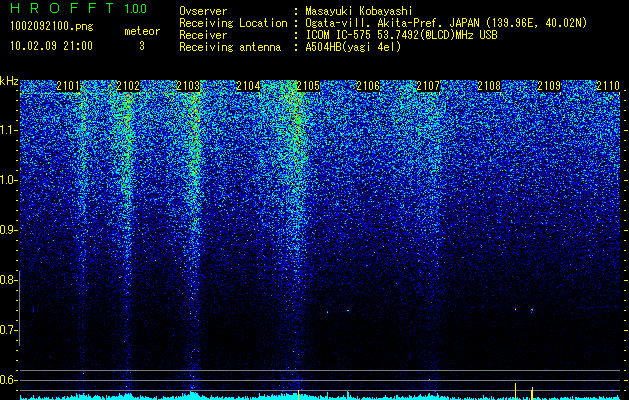The height and width of the screenshot is (400, 629).
Task: Select the 2105 time marker
Action: tap(308, 86)
